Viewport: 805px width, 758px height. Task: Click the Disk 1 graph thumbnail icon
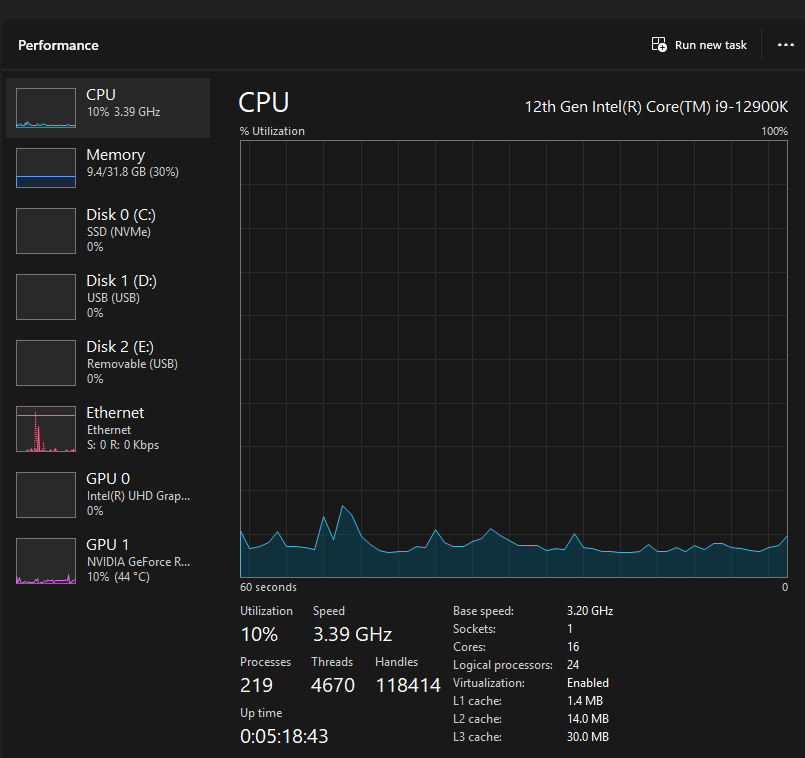tap(46, 297)
